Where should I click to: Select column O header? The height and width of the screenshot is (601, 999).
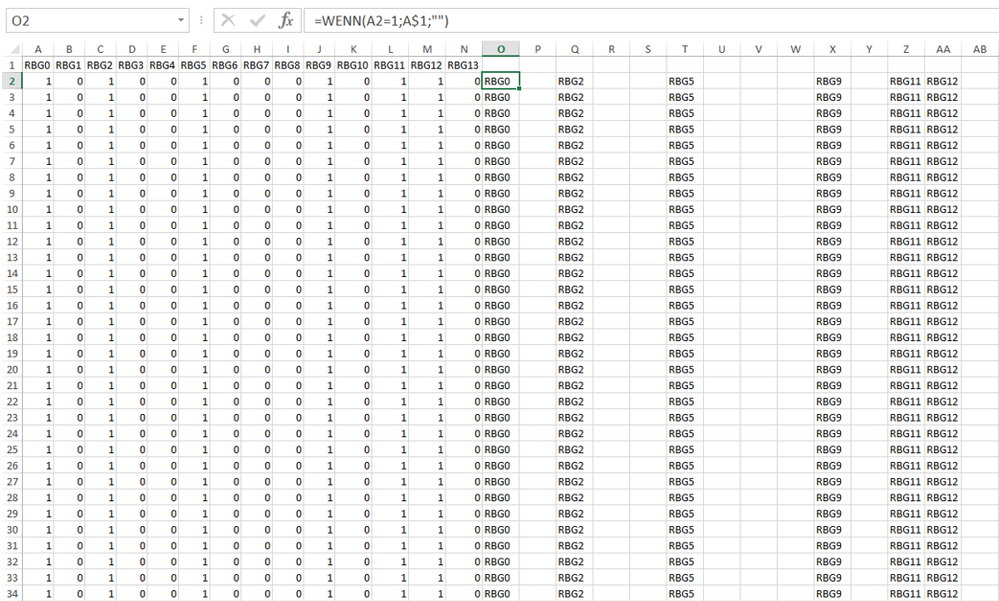click(502, 49)
